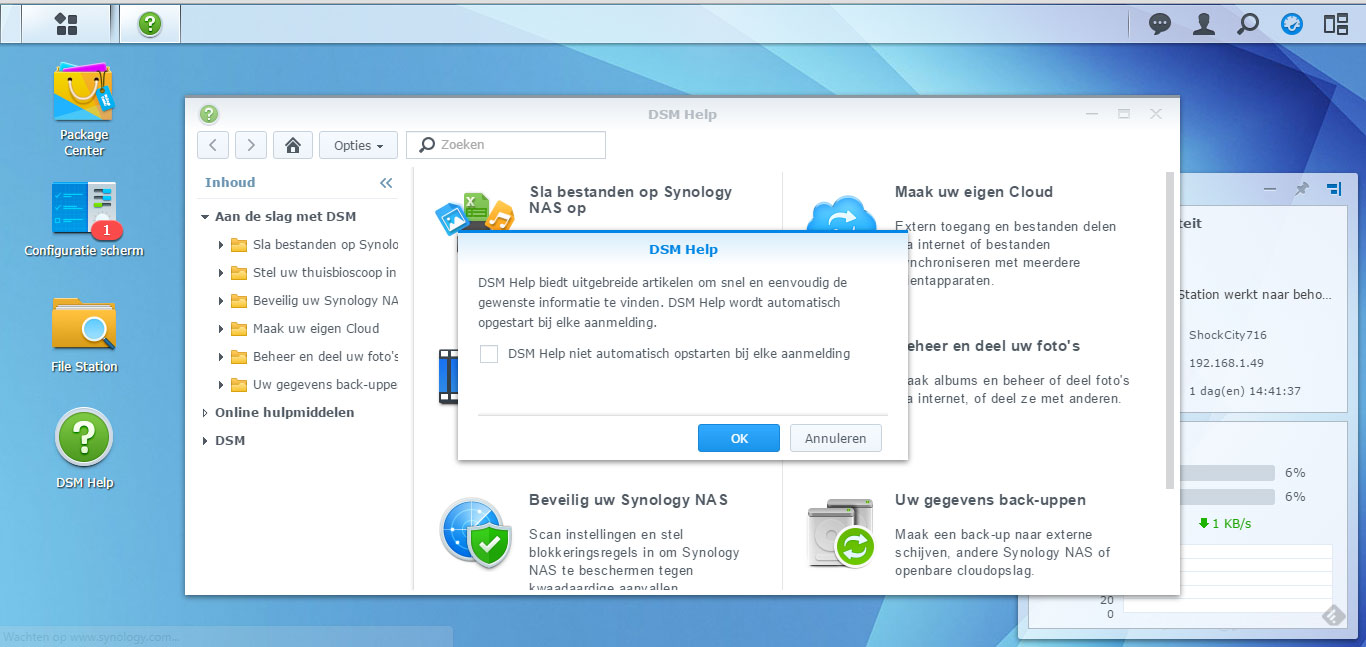Image resolution: width=1366 pixels, height=647 pixels.
Task: Select Maak uw eigen Cloud tree item
Action: (316, 329)
